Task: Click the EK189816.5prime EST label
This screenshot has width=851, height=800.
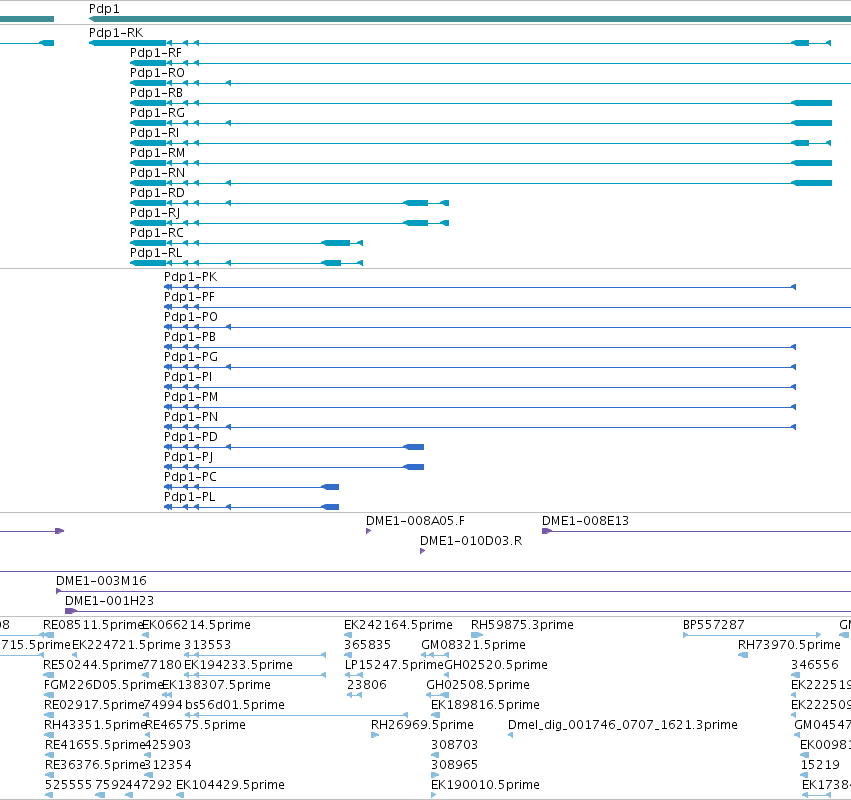Action: pyautogui.click(x=485, y=705)
